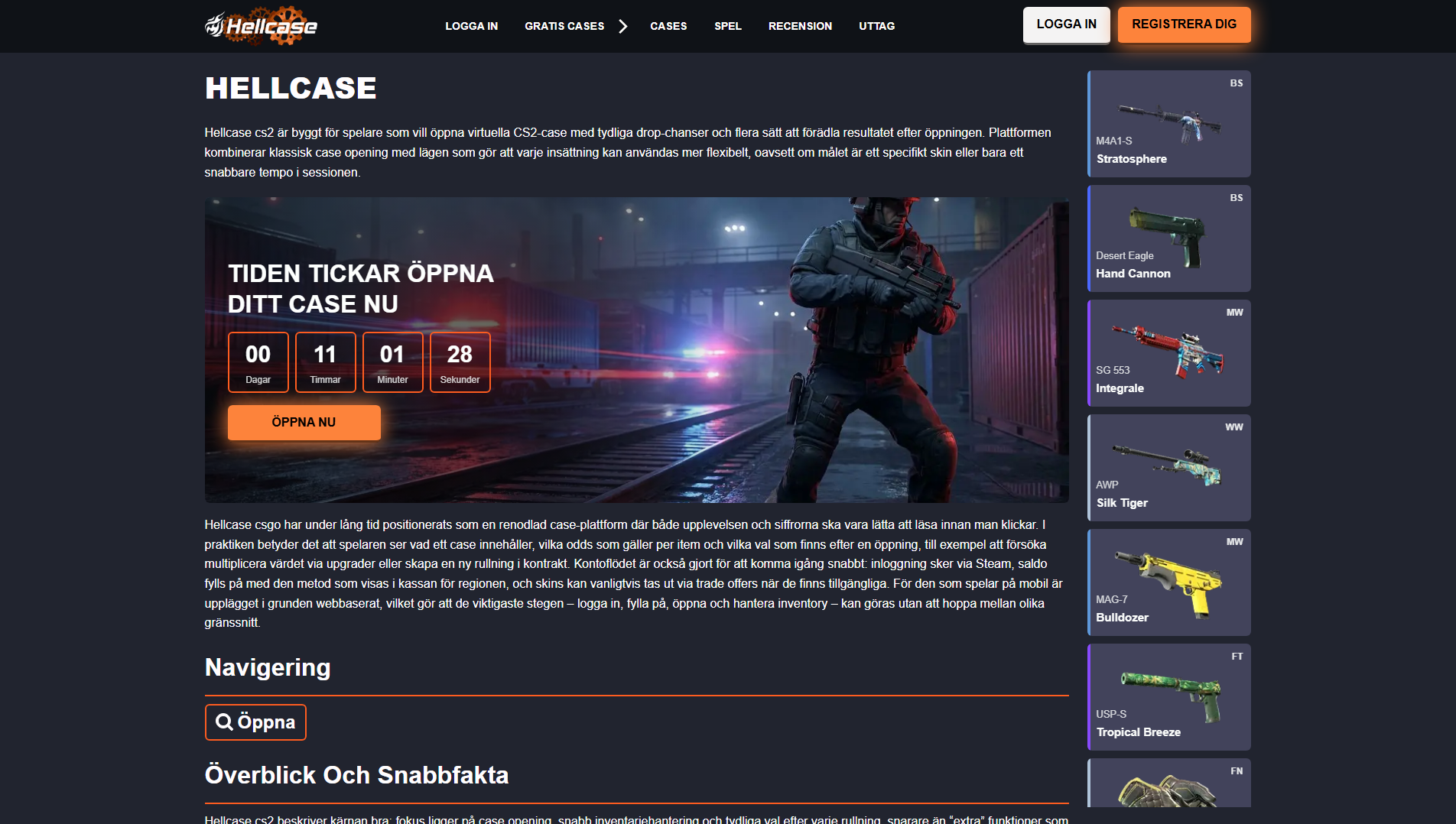Open the AWP Silk Tiger skin card
The image size is (1456, 824).
(1168, 468)
